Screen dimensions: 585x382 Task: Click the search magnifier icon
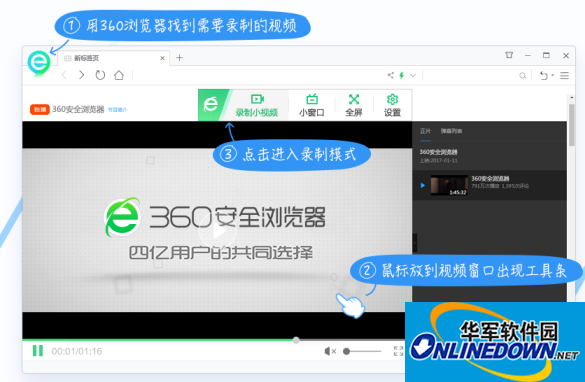tap(523, 76)
